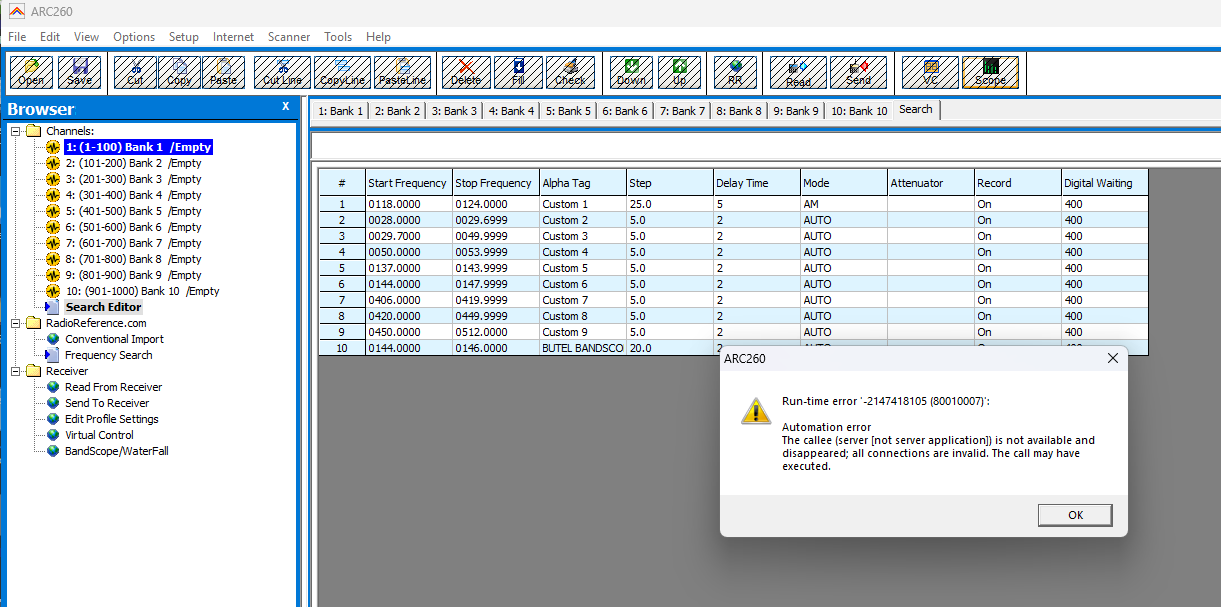This screenshot has width=1221, height=607.
Task: Click the Save toolbar icon
Action: coord(79,72)
